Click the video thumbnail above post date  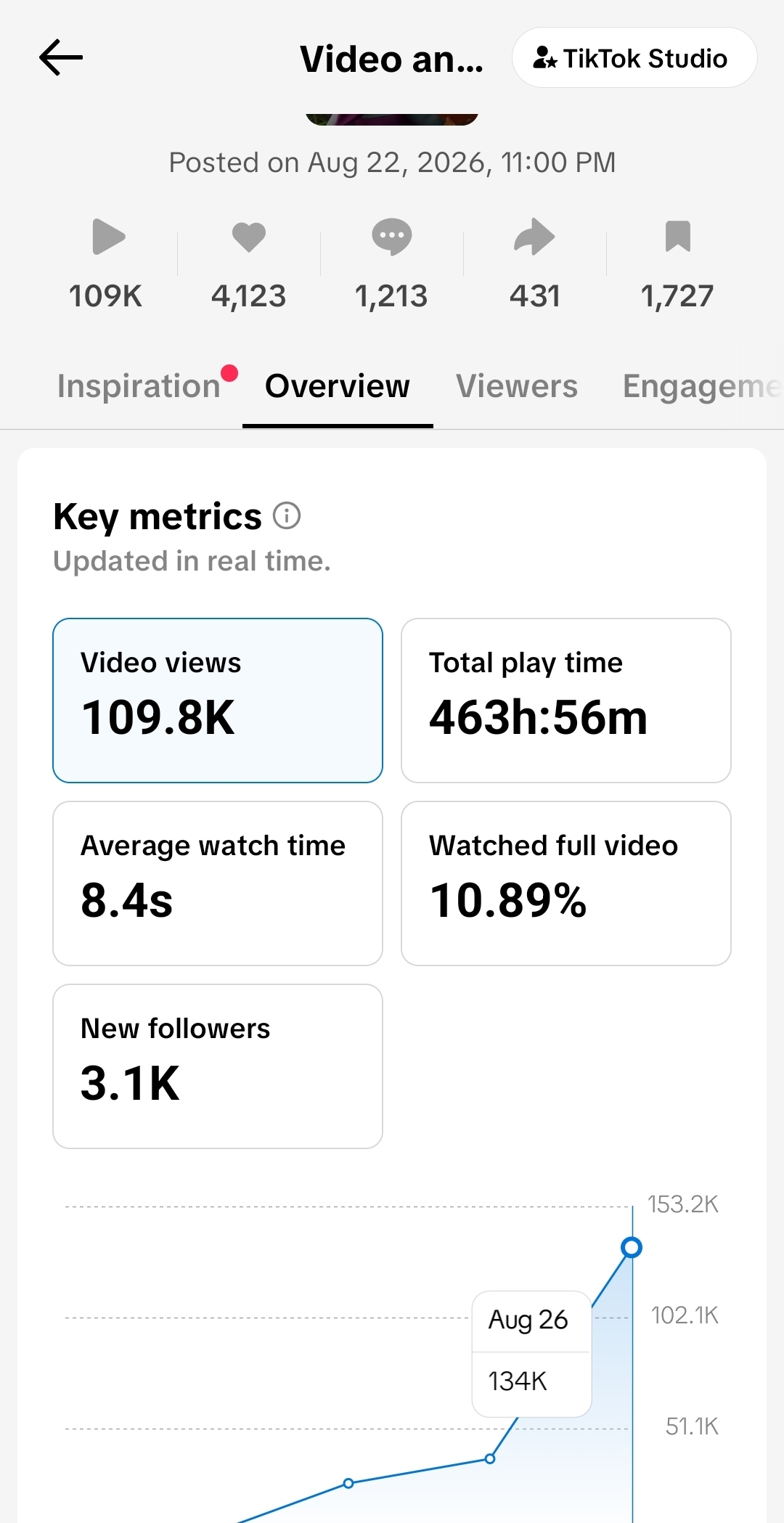tap(392, 119)
